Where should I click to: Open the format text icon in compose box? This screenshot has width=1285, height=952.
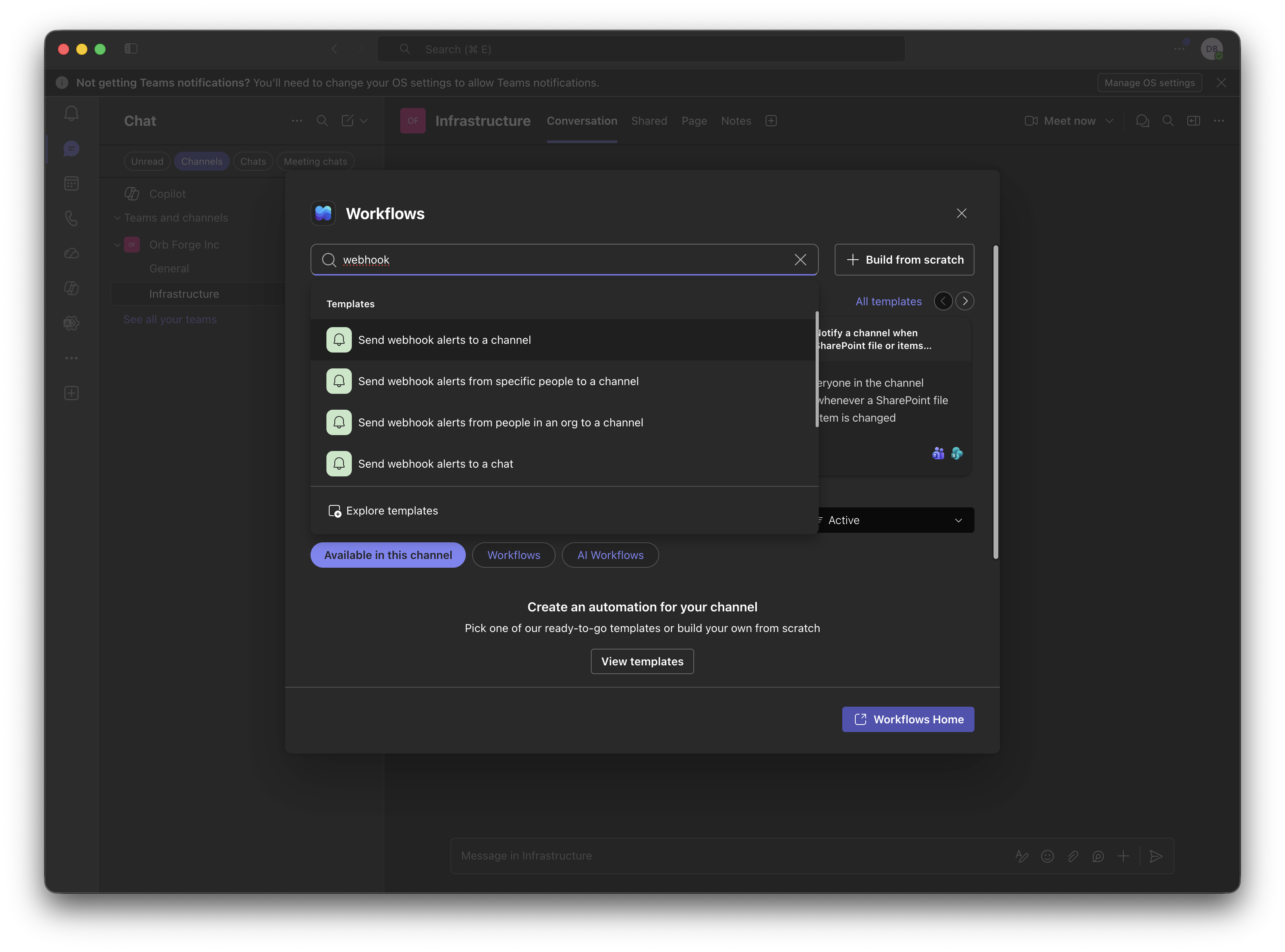tap(1022, 856)
